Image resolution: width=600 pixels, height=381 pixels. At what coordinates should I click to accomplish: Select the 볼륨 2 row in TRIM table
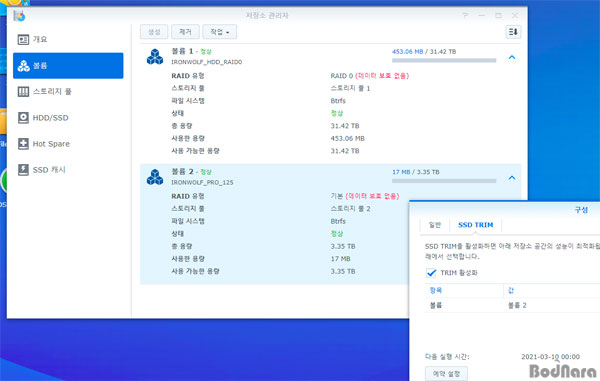(512, 305)
